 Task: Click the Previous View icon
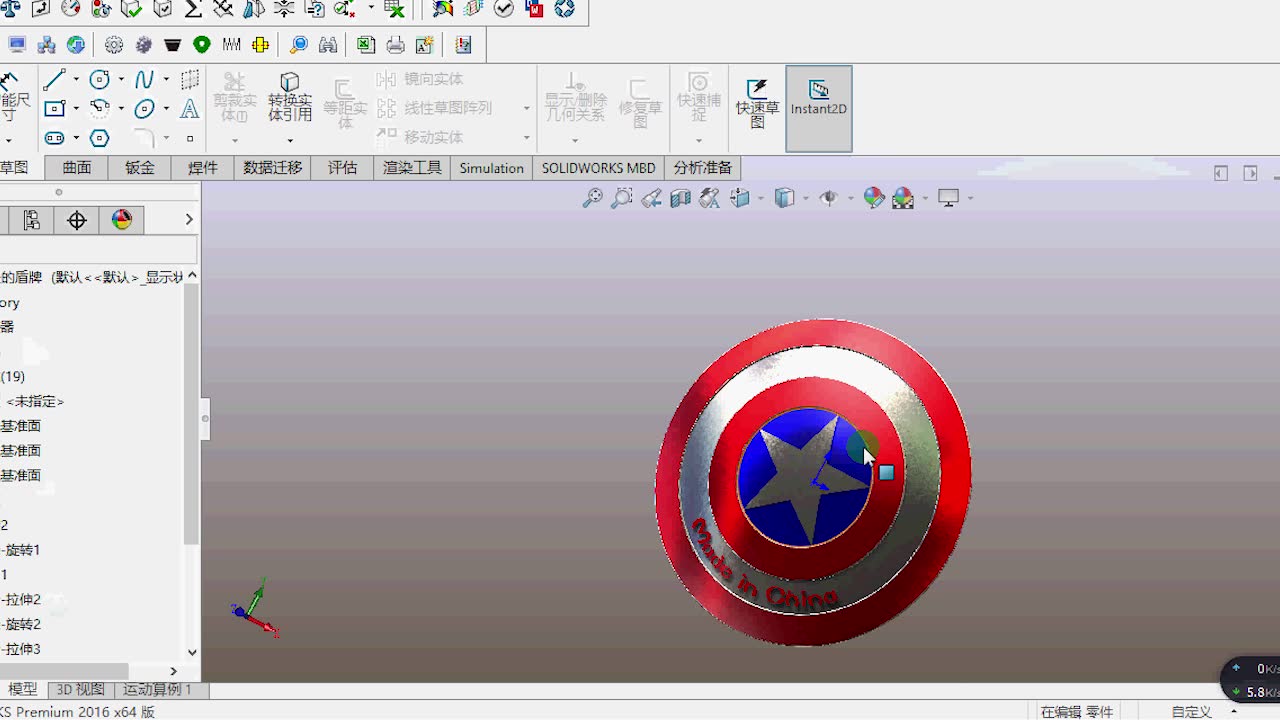tap(651, 198)
